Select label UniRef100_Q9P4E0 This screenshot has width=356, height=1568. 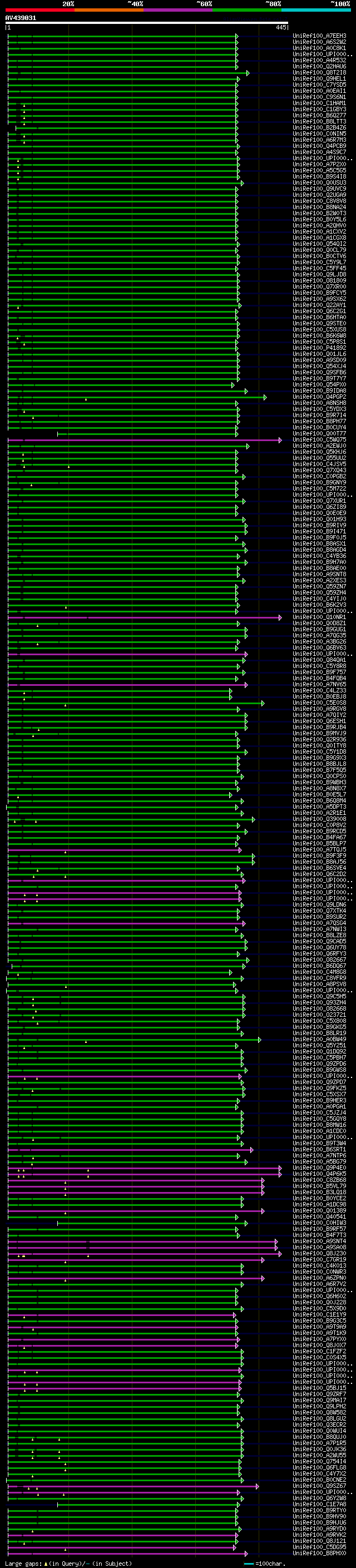click(319, 1168)
